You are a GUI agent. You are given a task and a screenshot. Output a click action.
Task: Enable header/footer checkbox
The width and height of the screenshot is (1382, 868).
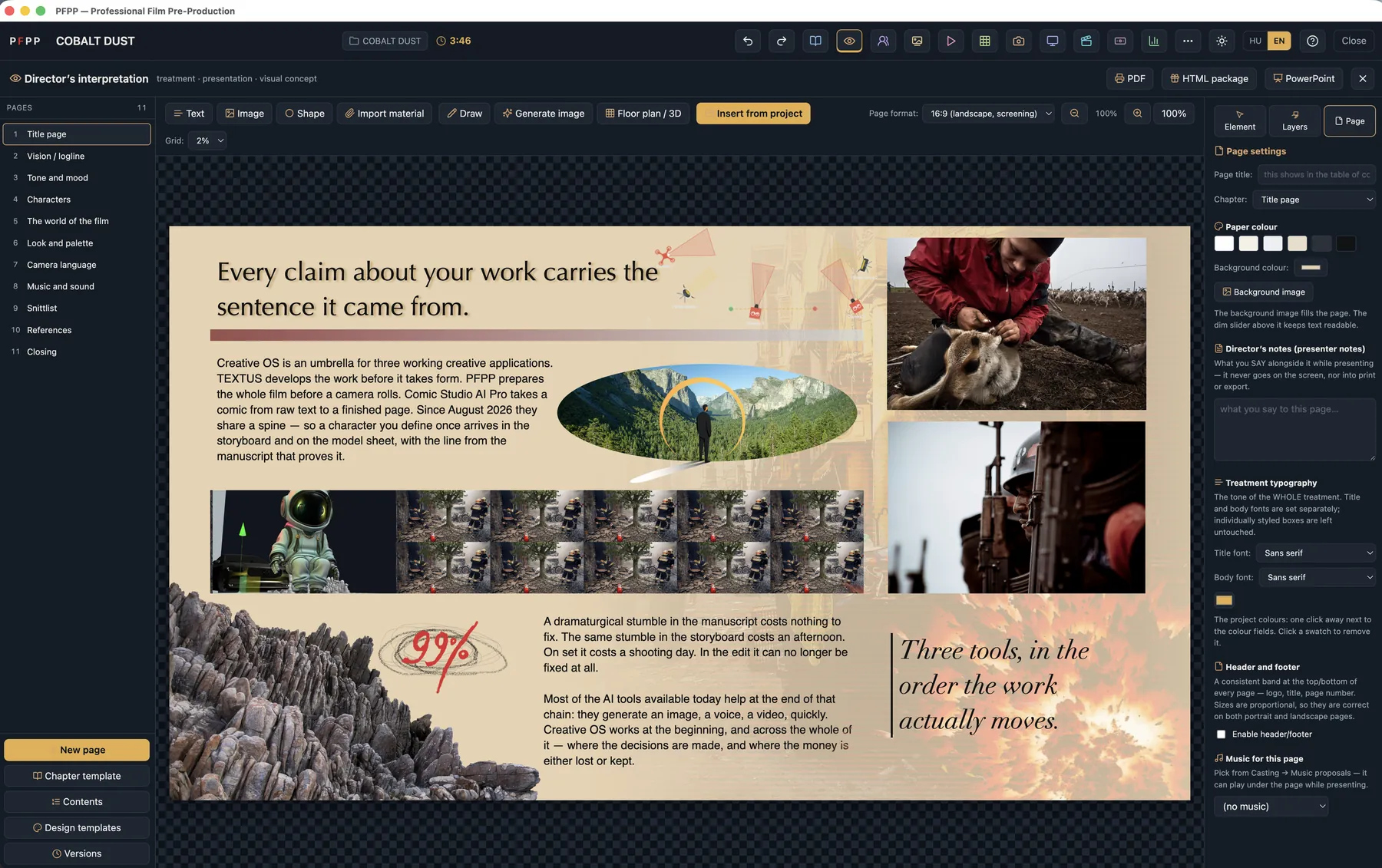coord(1221,734)
